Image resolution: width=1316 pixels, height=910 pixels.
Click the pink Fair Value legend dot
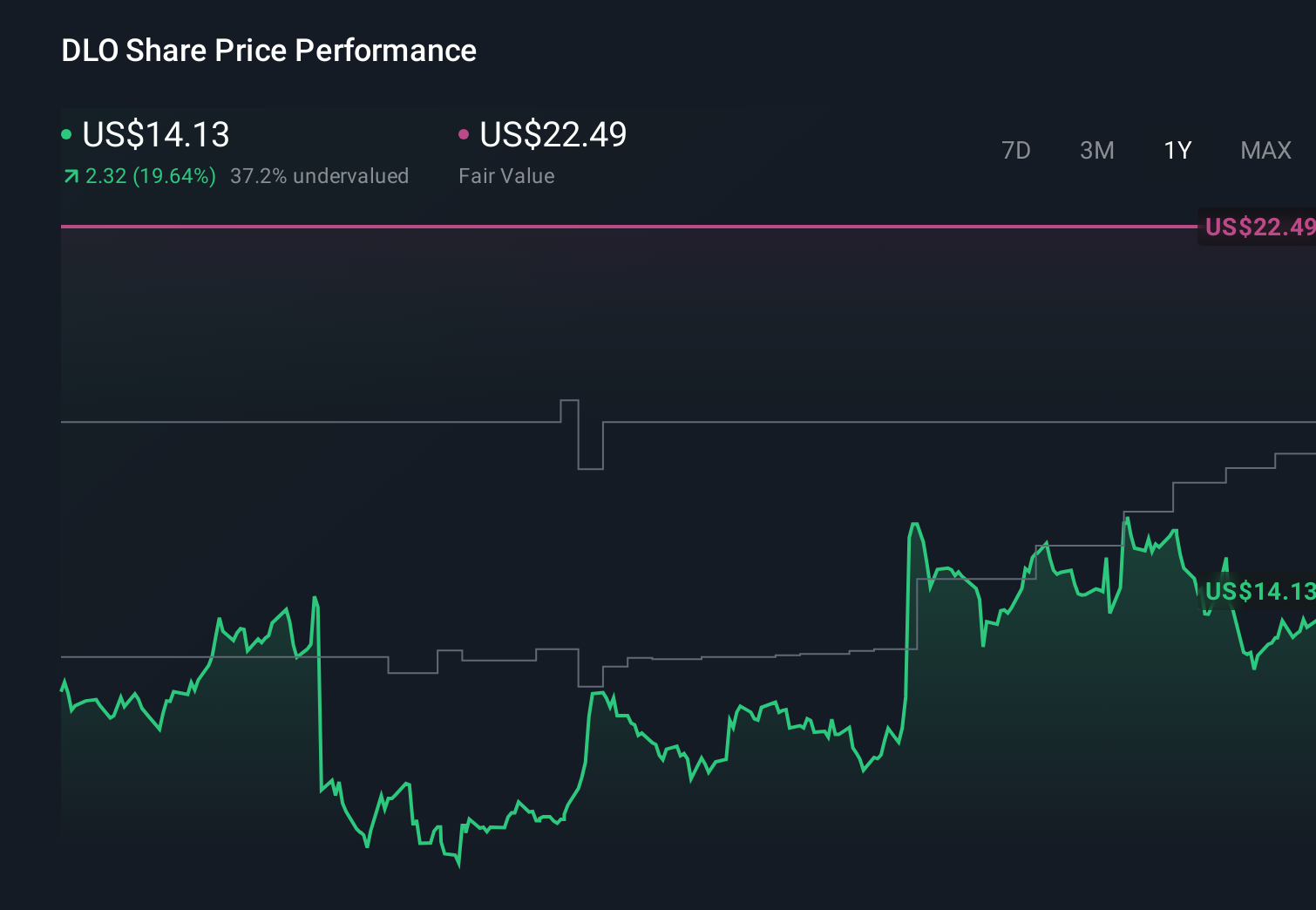click(x=465, y=134)
